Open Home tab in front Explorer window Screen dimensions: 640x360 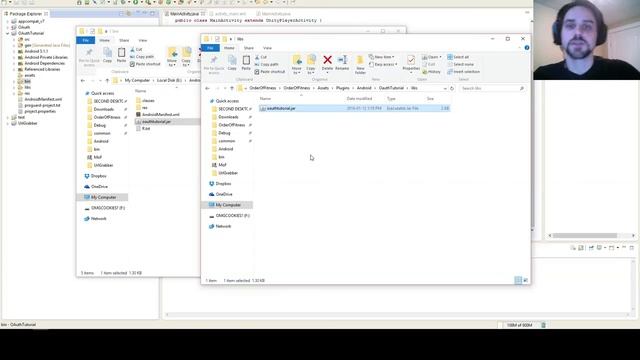(229, 48)
